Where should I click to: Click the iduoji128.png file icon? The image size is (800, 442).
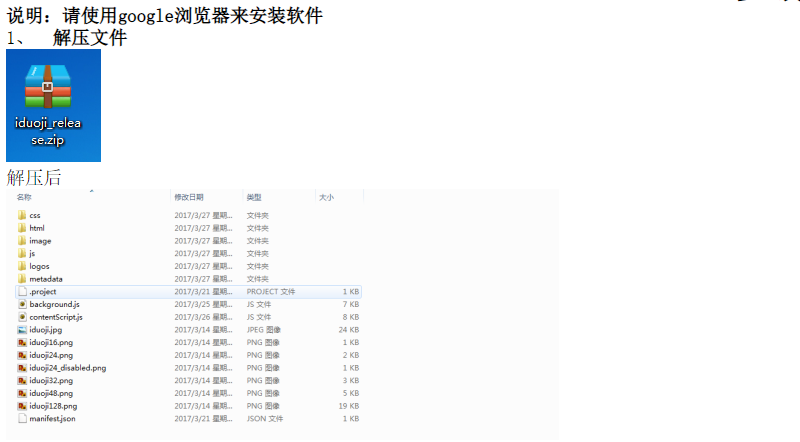[22, 406]
